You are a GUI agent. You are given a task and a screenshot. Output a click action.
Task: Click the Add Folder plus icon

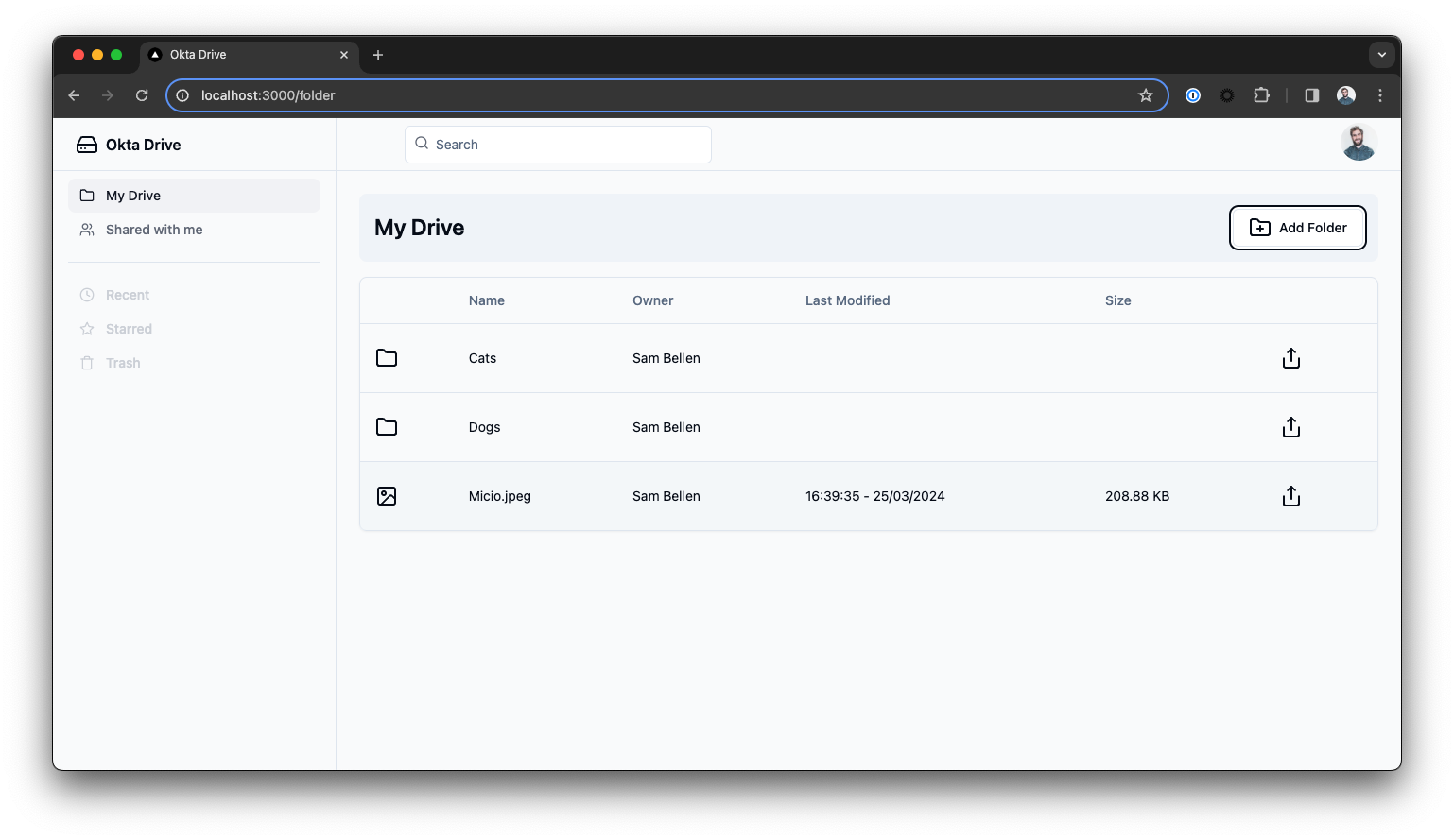(x=1260, y=228)
